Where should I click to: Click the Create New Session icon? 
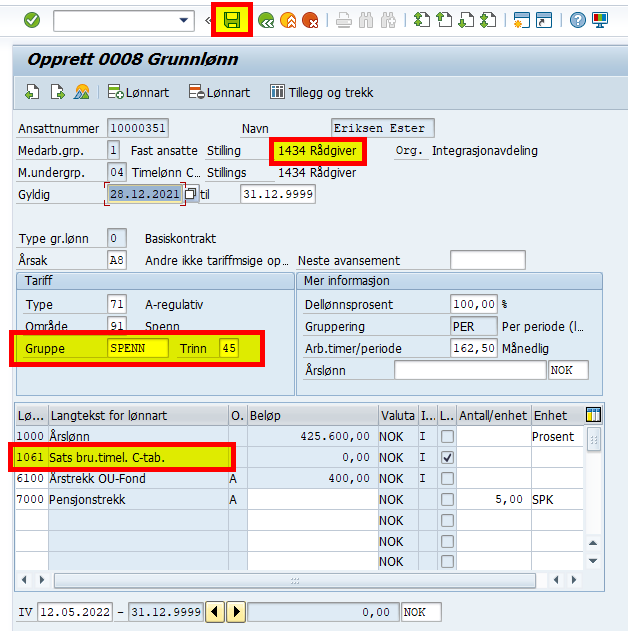pyautogui.click(x=522, y=20)
